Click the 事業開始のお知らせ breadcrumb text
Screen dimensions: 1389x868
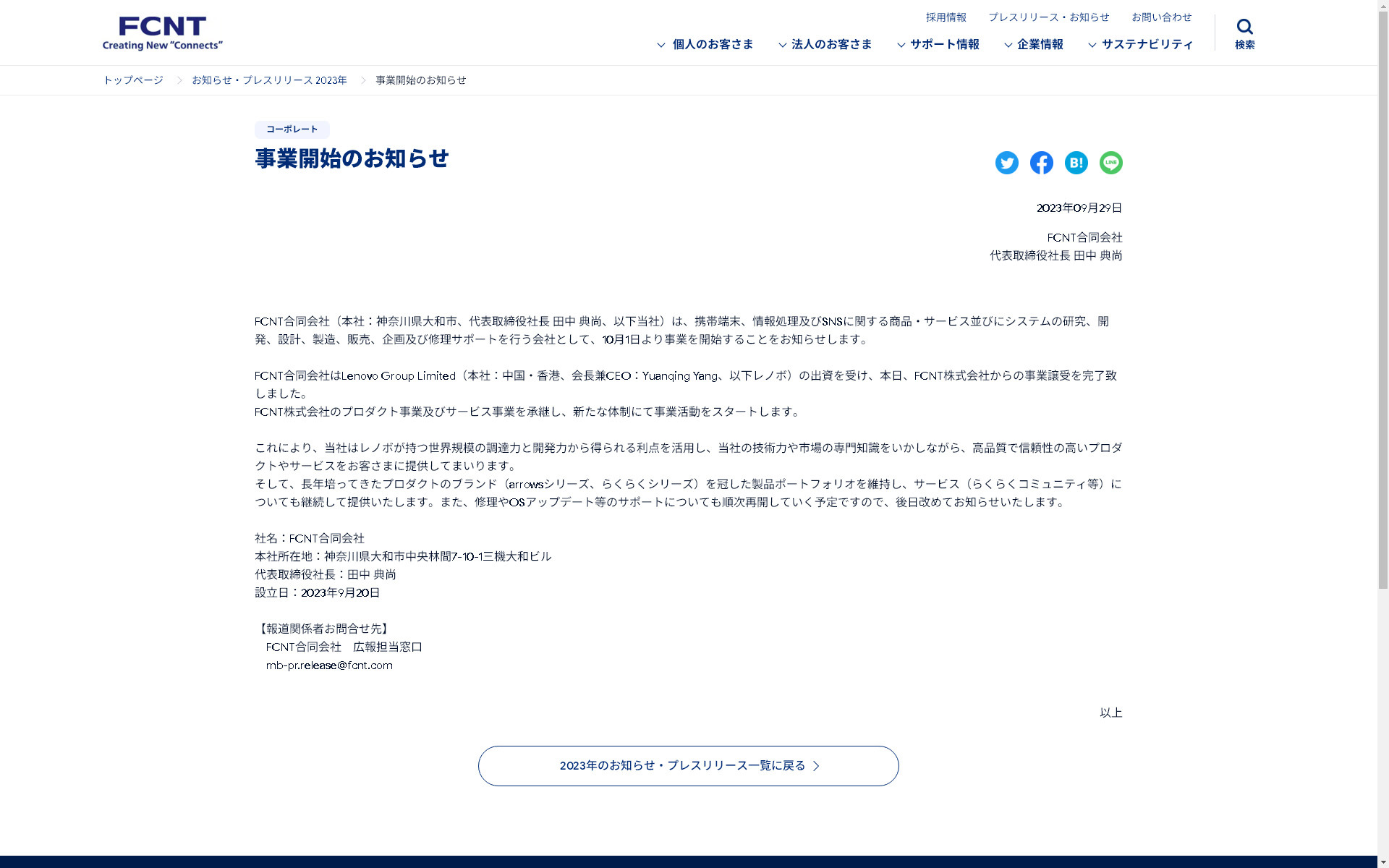(420, 80)
